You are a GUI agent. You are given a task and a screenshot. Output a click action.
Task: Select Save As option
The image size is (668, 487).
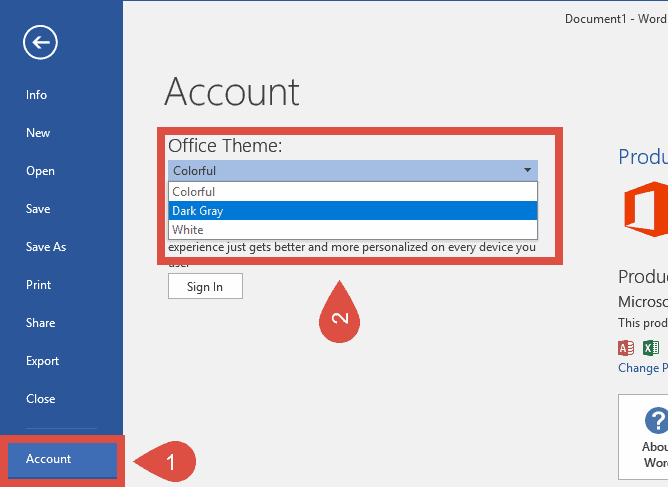pos(46,247)
